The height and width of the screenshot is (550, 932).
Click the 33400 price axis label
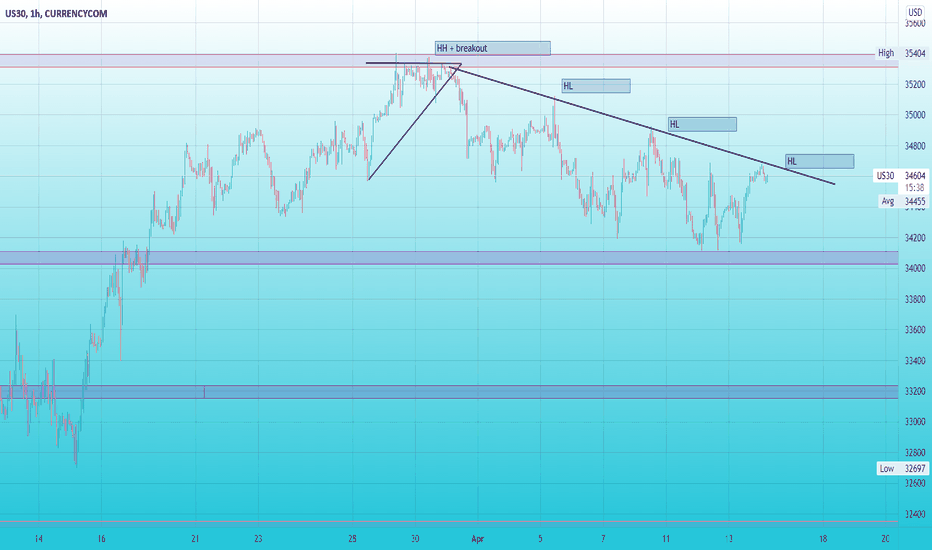[x=915, y=360]
